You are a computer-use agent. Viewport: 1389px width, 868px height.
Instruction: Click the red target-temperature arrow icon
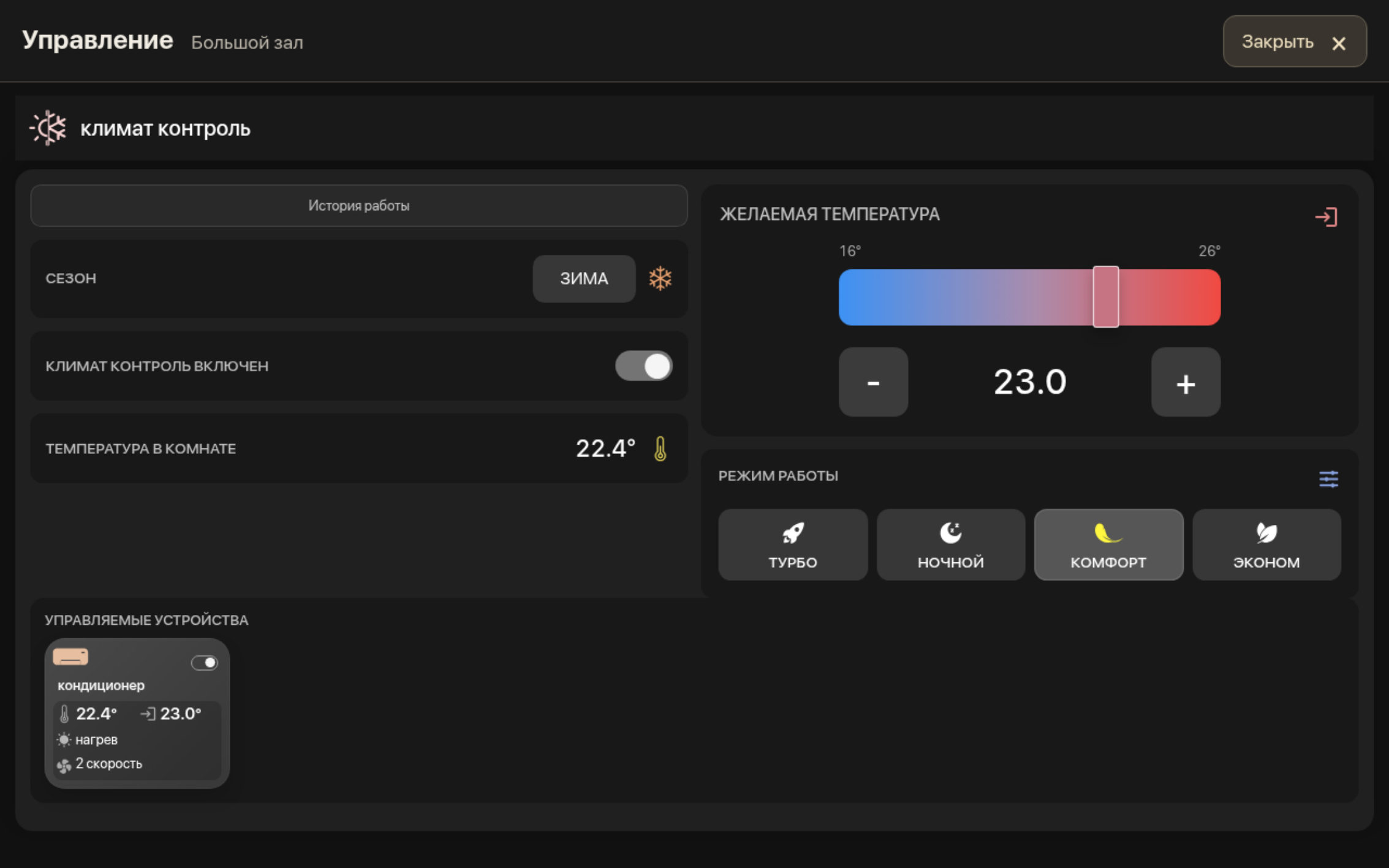pyautogui.click(x=1326, y=217)
